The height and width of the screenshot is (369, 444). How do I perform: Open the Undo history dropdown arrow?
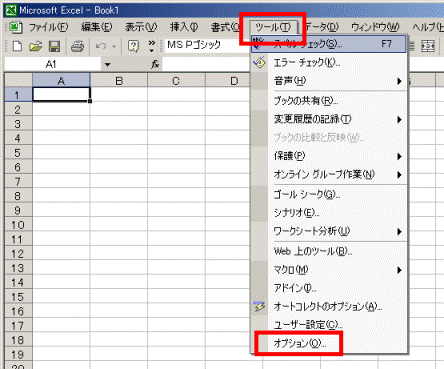point(114,46)
